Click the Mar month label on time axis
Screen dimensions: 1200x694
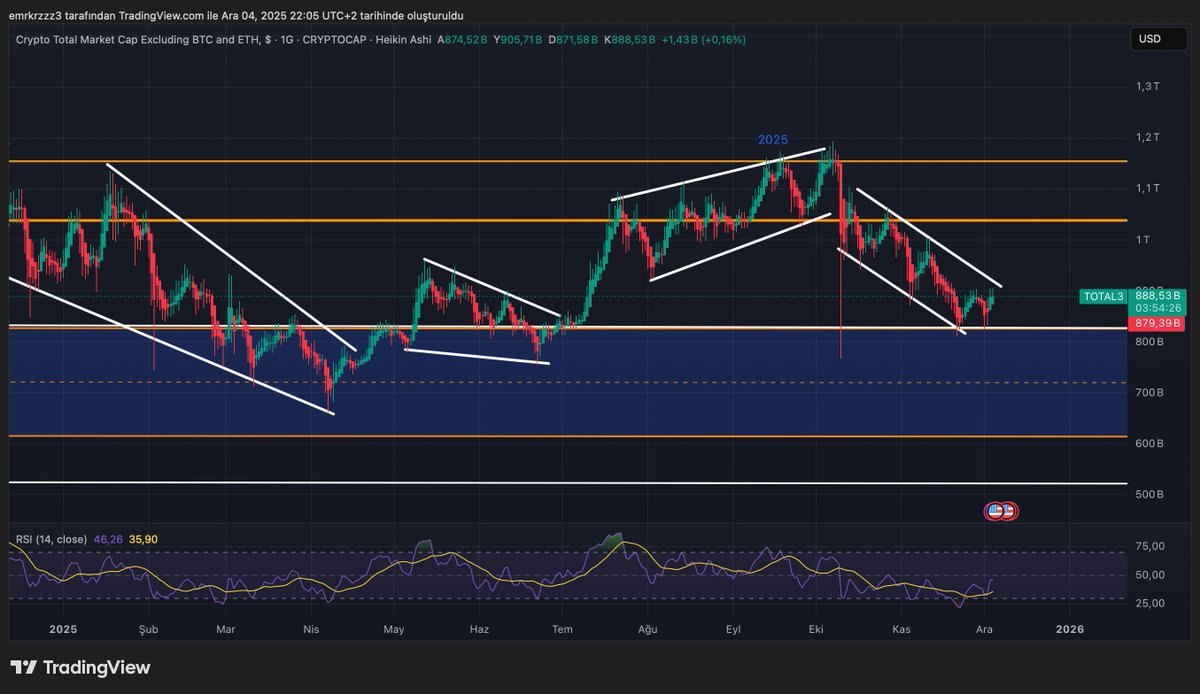(x=226, y=629)
